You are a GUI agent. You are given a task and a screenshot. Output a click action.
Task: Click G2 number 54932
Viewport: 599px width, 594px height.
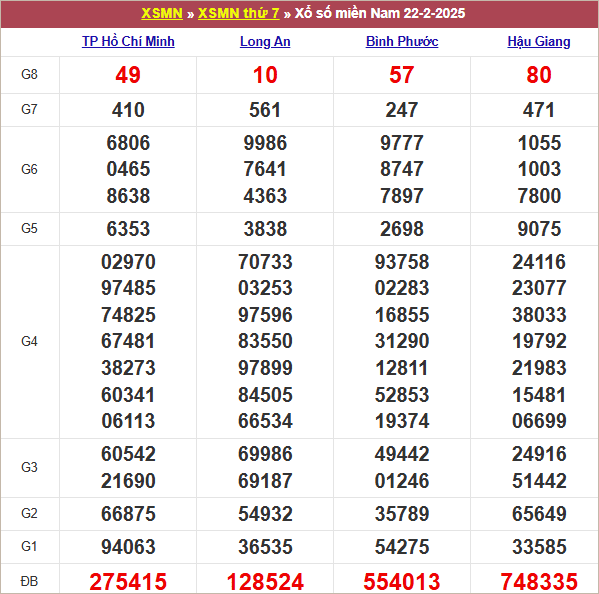point(265,514)
